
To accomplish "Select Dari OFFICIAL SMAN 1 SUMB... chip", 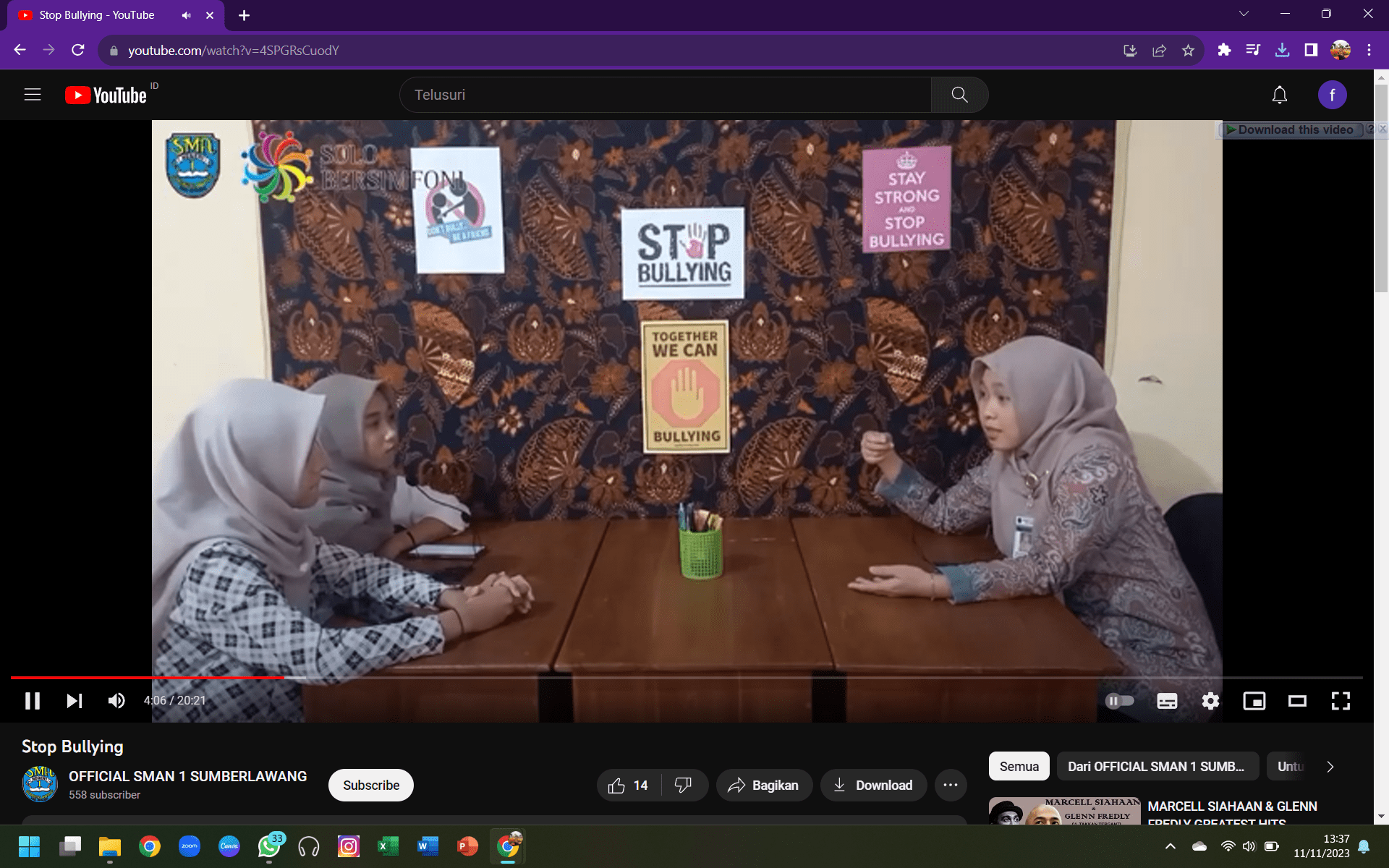I will [1156, 766].
